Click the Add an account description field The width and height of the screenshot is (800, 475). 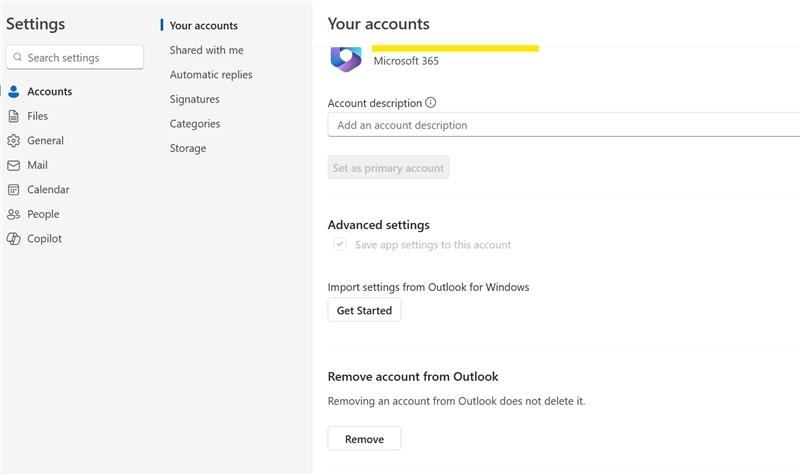click(x=564, y=125)
